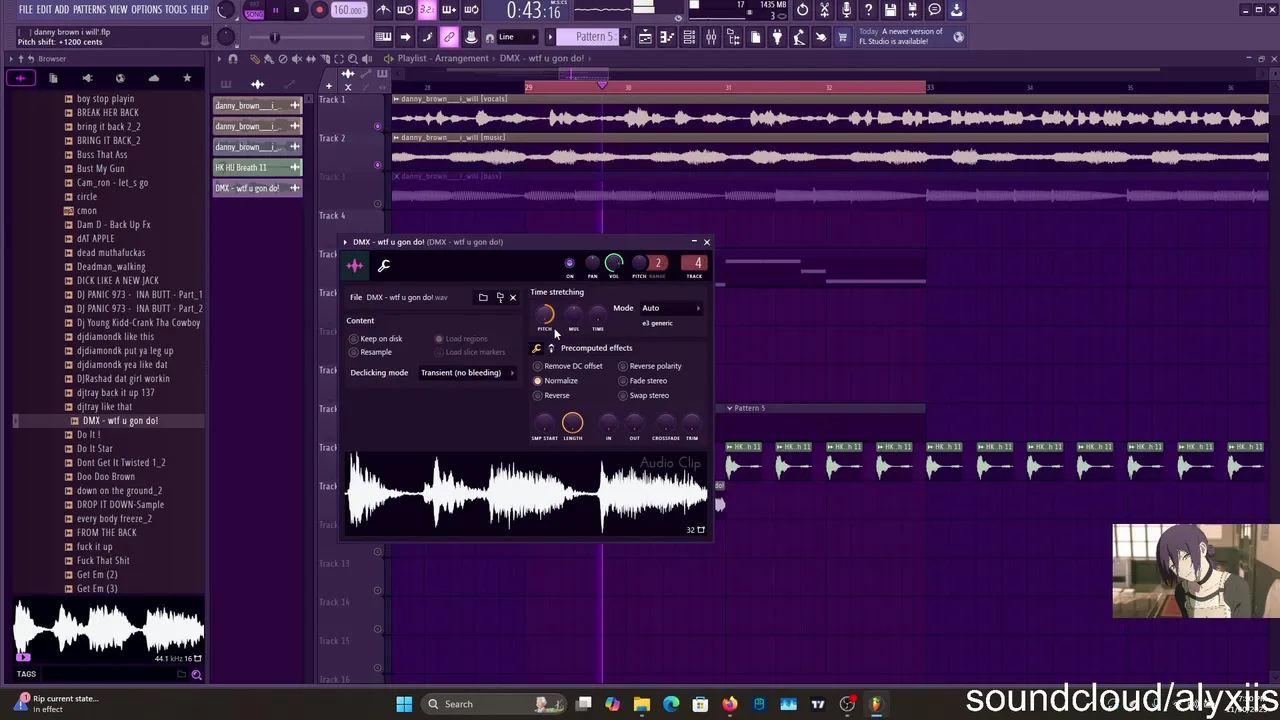
Task: Select 'DICK LIKE A NEW JACK' in browser
Action: tap(118, 281)
